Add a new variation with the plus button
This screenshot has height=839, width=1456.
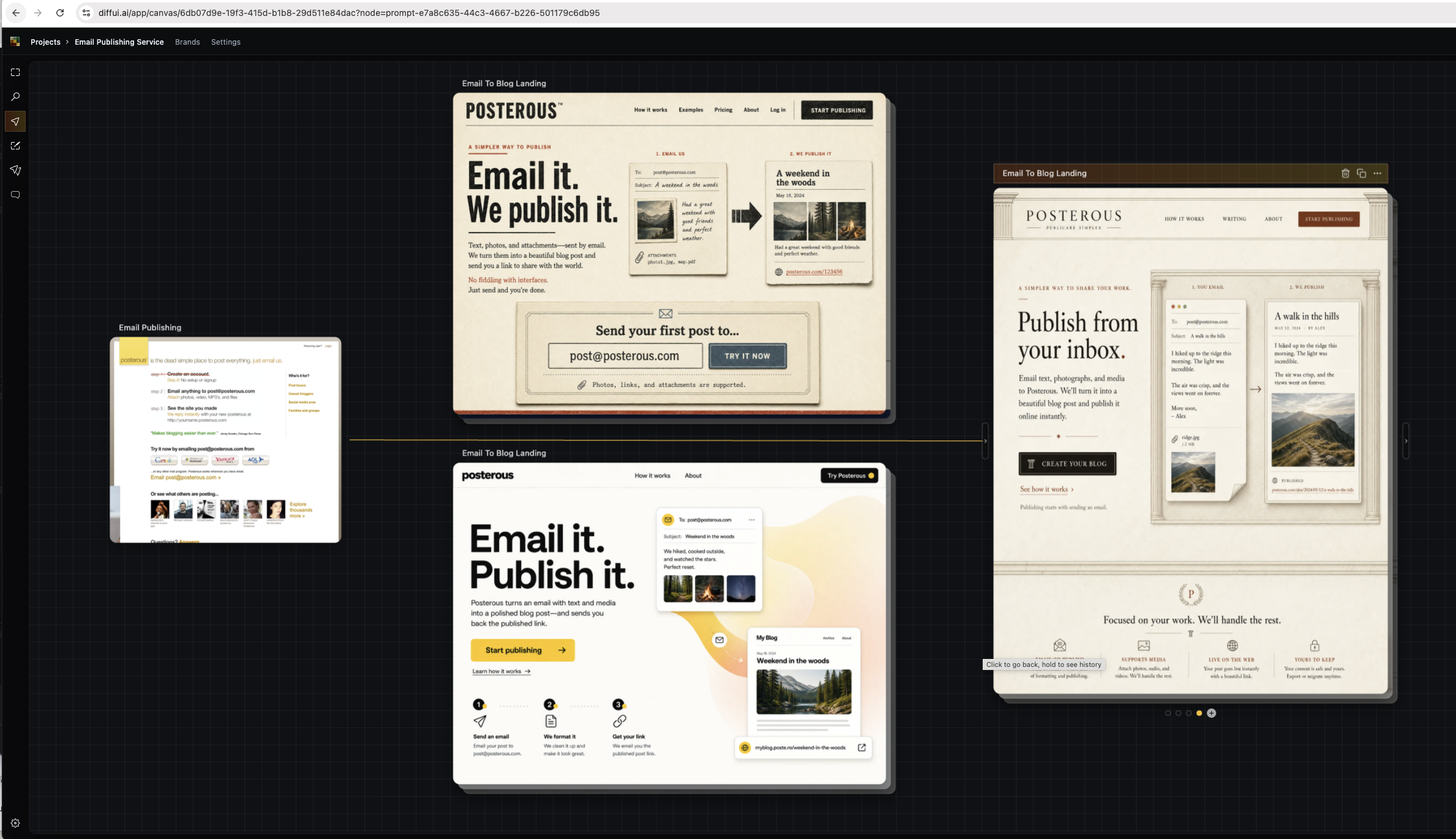click(x=1211, y=713)
